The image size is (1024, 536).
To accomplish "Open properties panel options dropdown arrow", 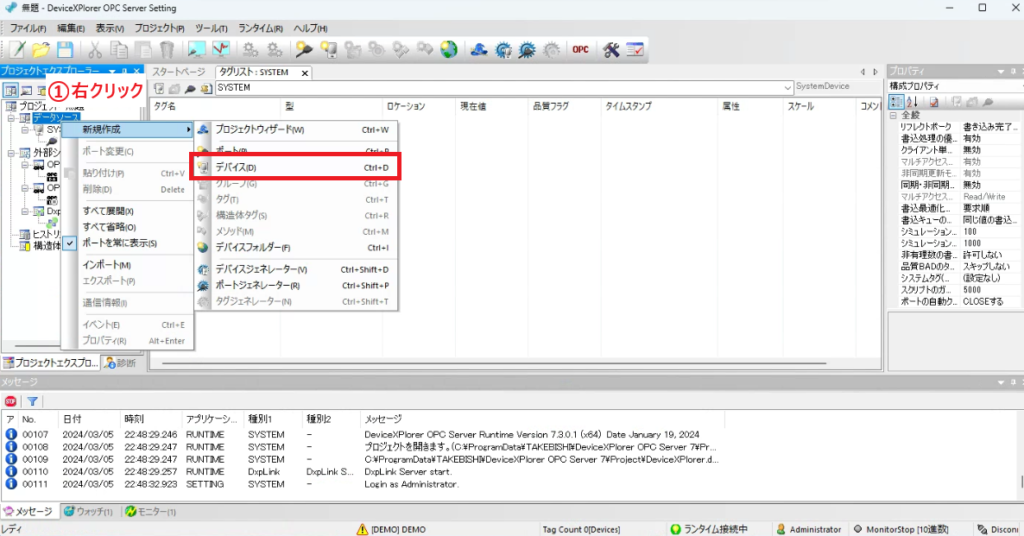I will (1000, 71).
